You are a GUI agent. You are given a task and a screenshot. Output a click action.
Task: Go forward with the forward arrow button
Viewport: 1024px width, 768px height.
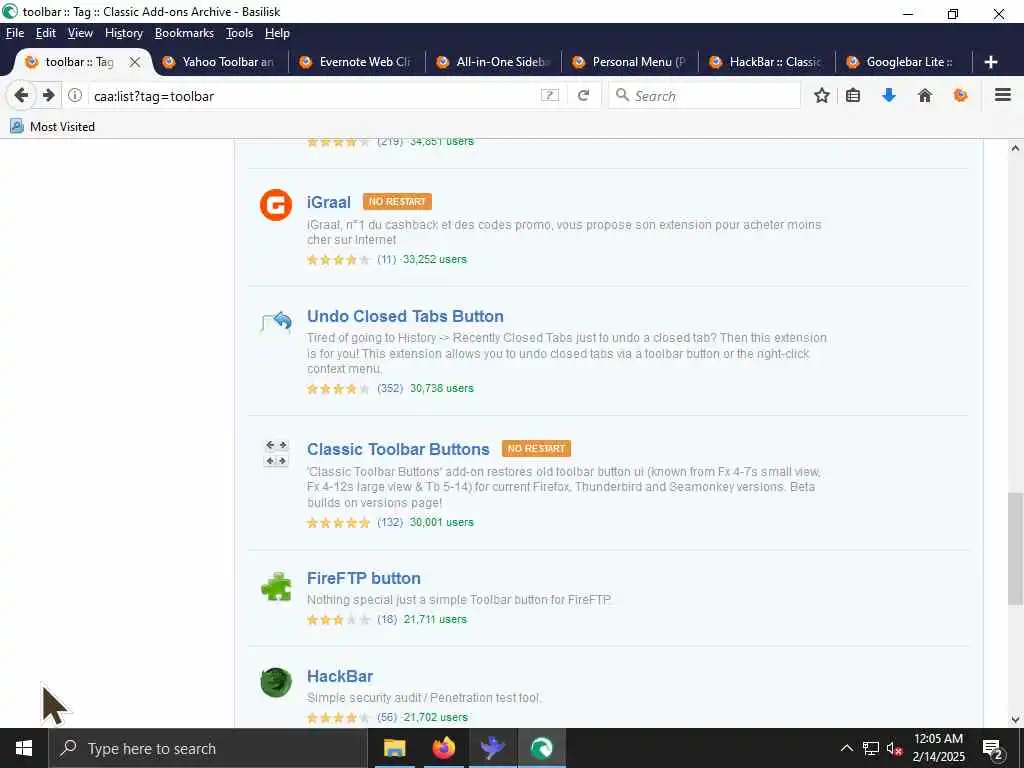pos(48,96)
